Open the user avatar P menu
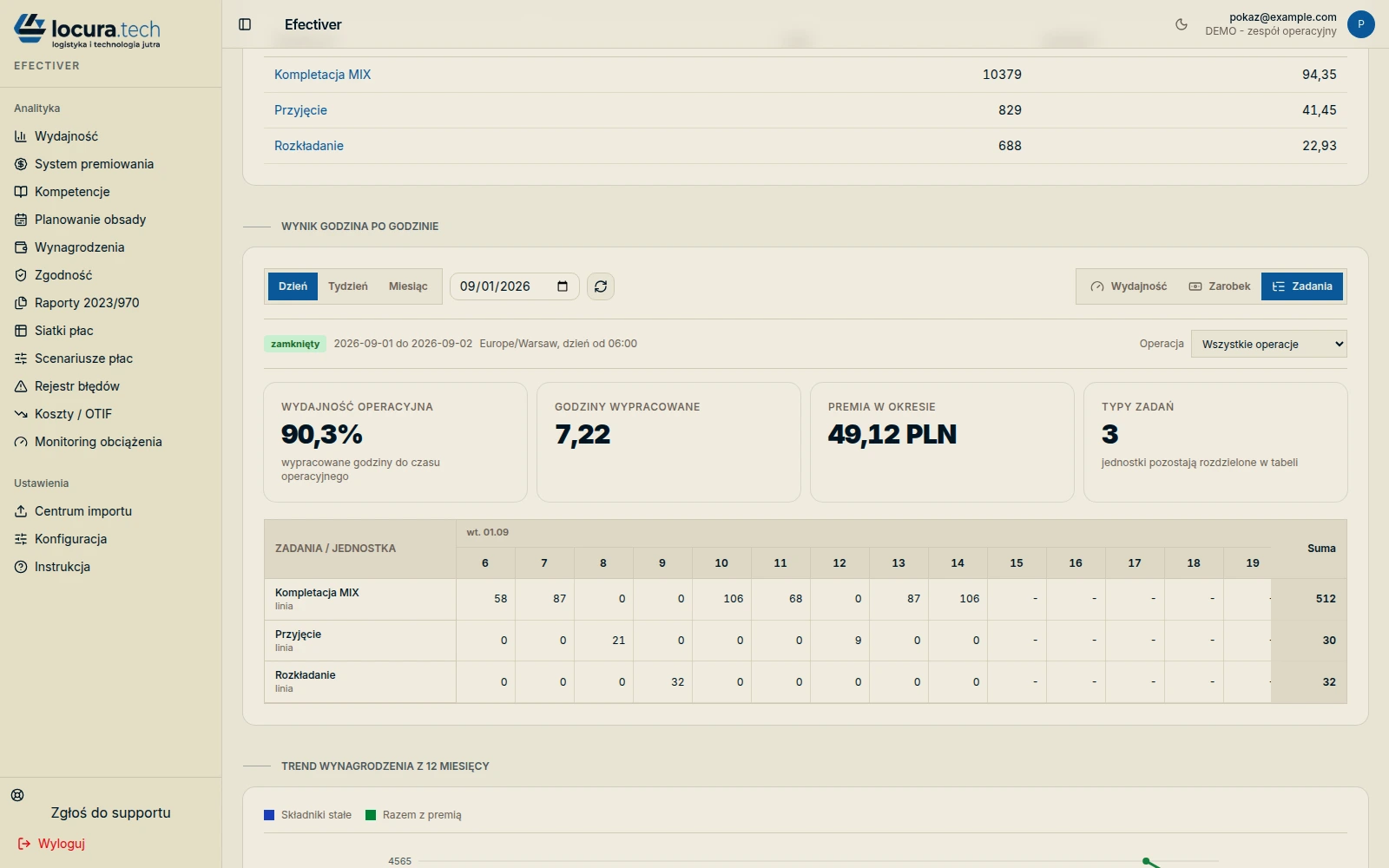 click(x=1360, y=24)
